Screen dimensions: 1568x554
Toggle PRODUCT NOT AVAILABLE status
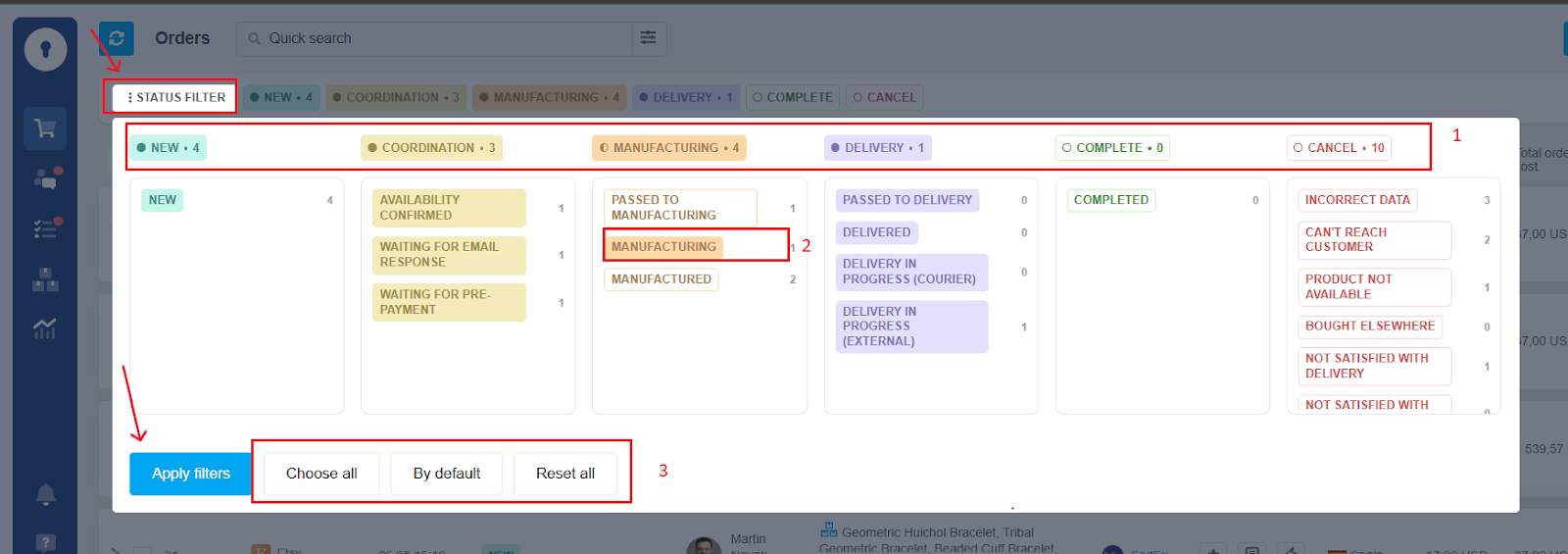click(x=1374, y=287)
